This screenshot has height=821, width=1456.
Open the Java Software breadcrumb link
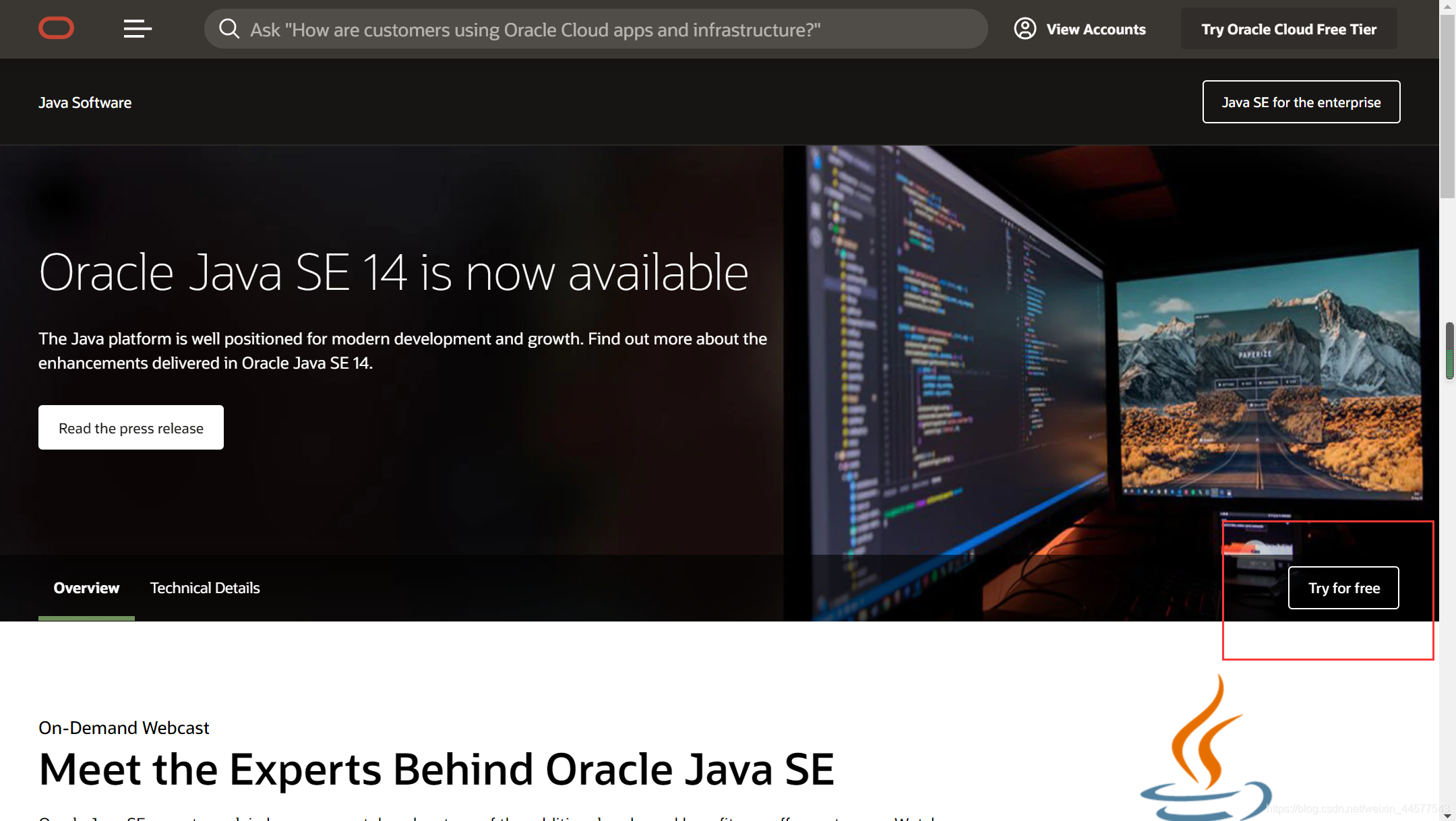tap(85, 102)
